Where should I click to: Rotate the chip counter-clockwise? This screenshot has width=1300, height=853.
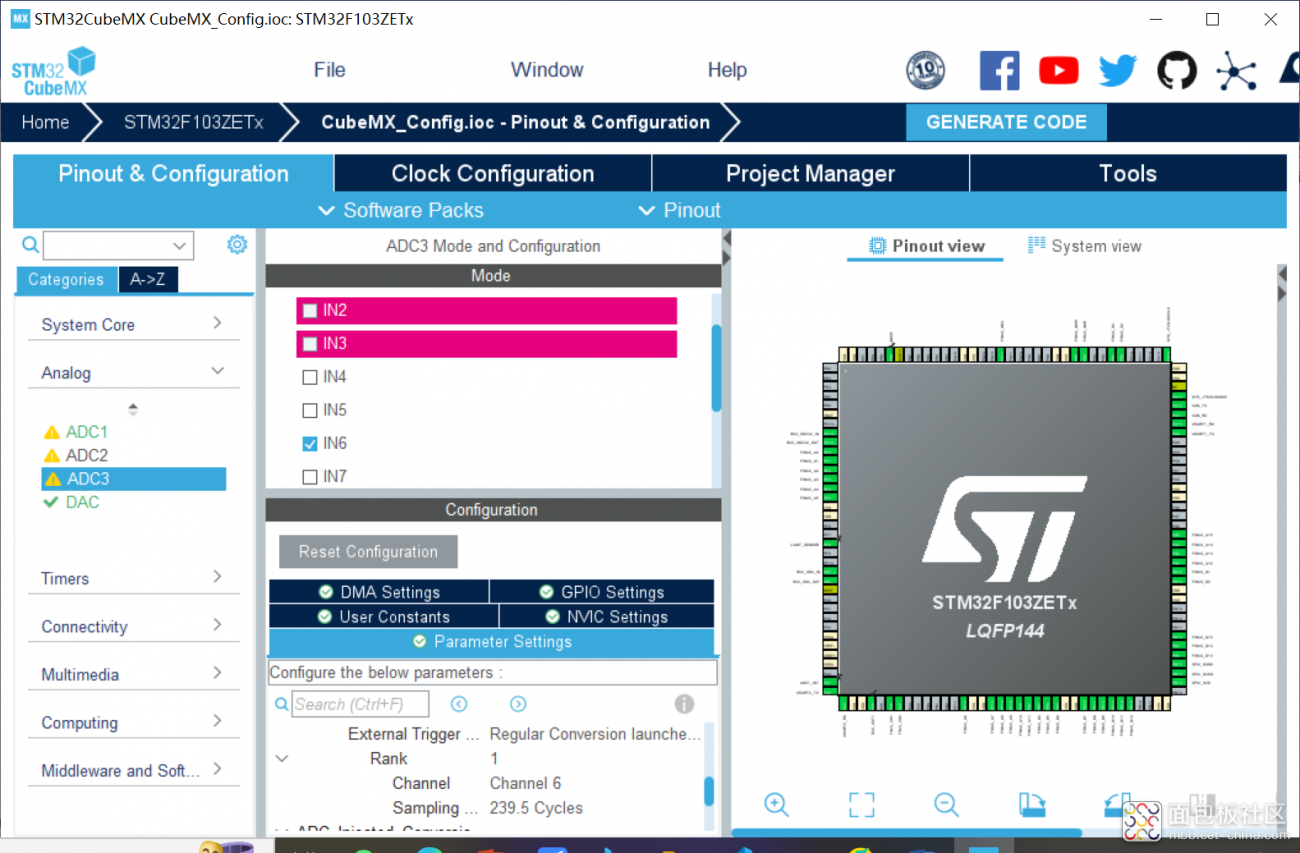pos(1116,804)
